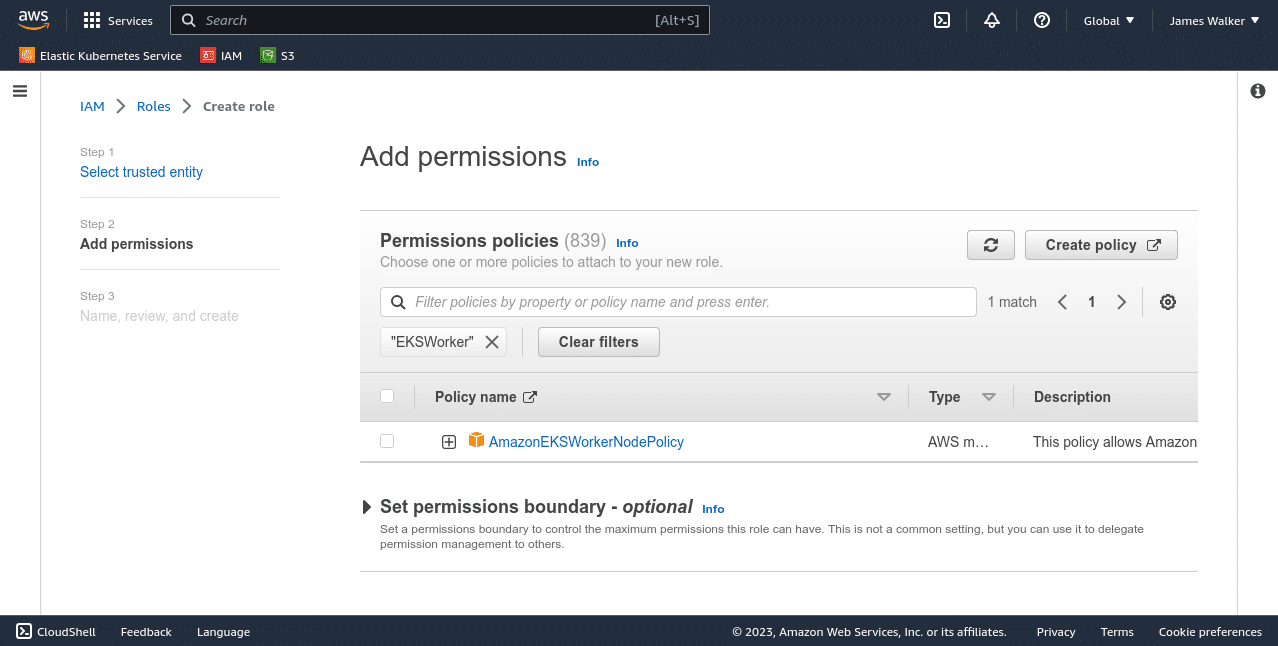
Task: Expand the Set permissions boundary section
Action: [367, 506]
